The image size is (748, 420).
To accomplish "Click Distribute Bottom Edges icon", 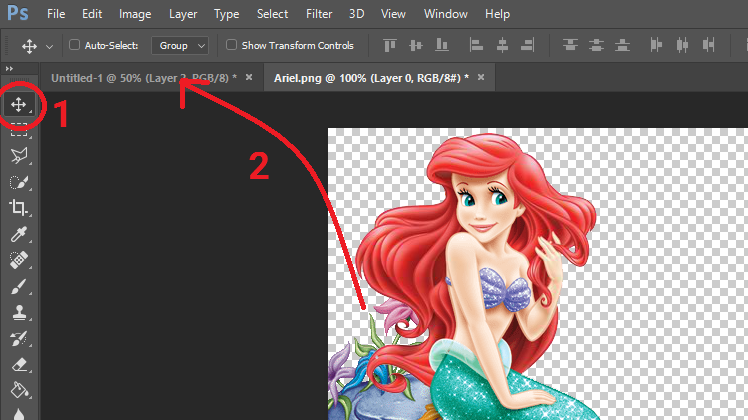I will pos(622,45).
